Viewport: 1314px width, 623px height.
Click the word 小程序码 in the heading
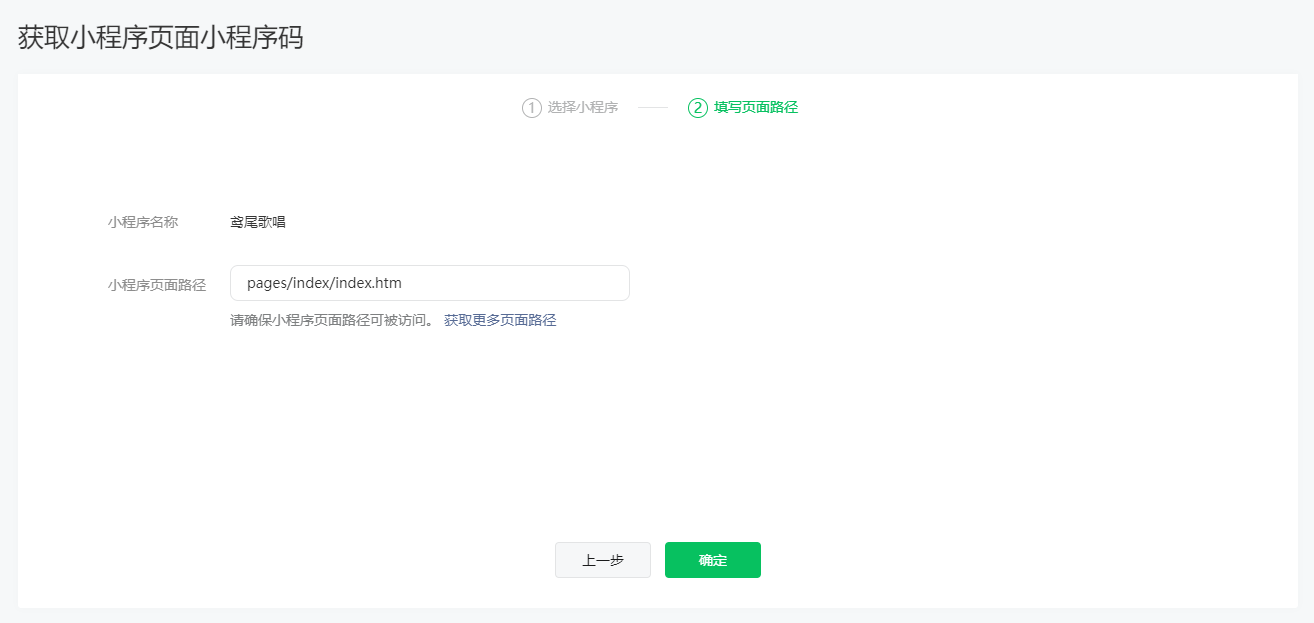pos(264,38)
